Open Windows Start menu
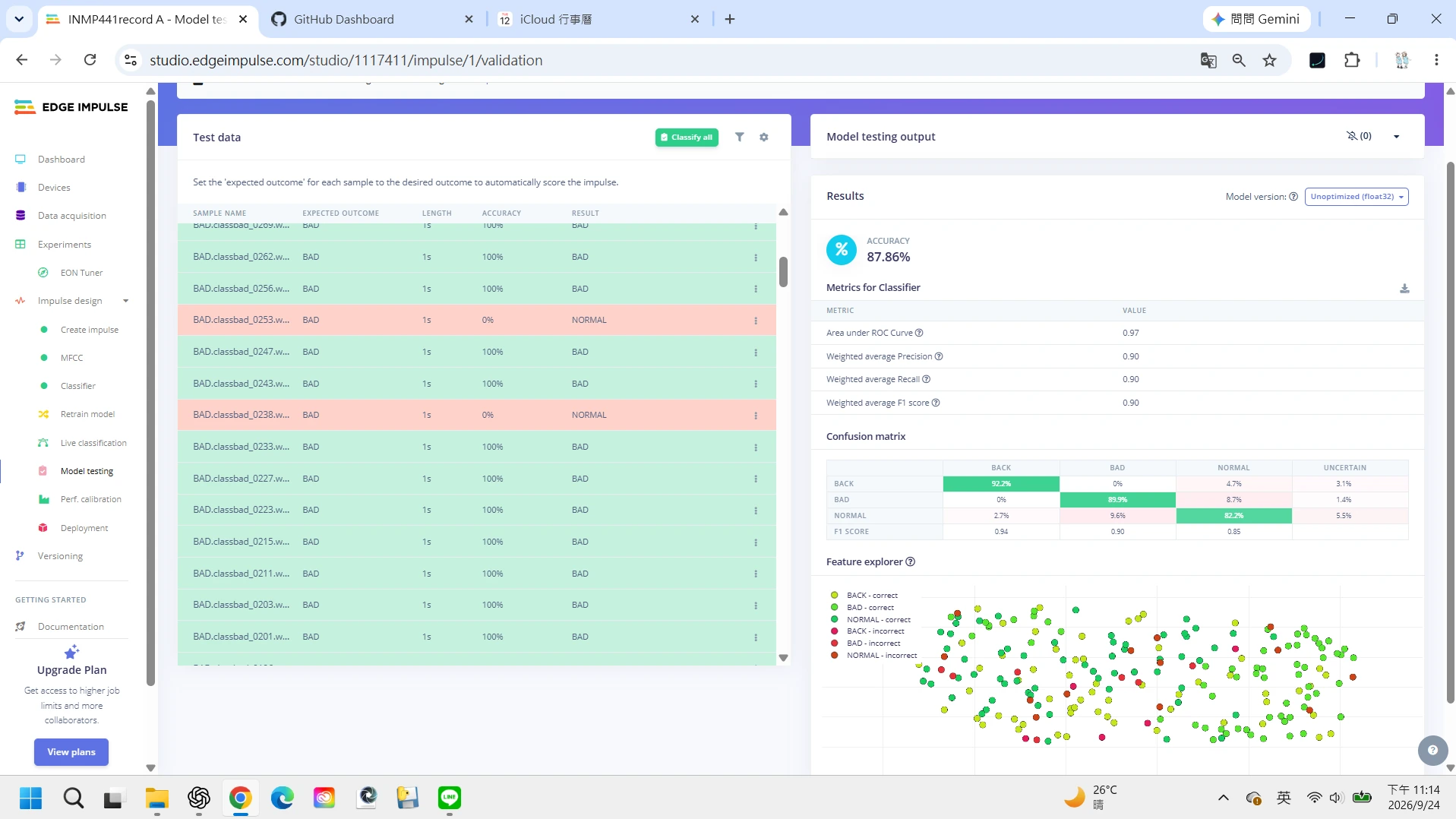The width and height of the screenshot is (1456, 819). (x=30, y=797)
